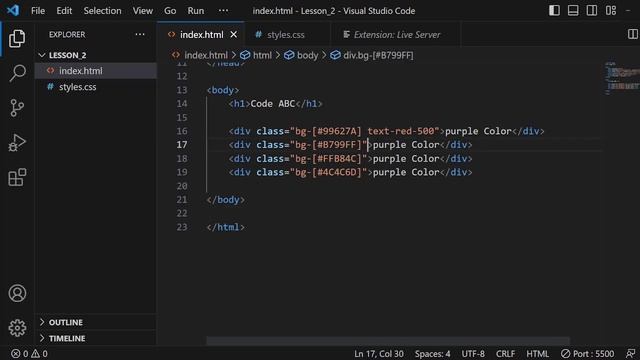
Task: Show more menu items via ellipsis
Action: [223, 11]
